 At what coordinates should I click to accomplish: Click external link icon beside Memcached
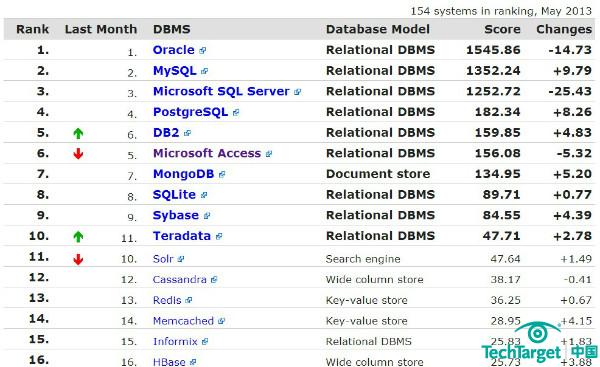point(221,321)
